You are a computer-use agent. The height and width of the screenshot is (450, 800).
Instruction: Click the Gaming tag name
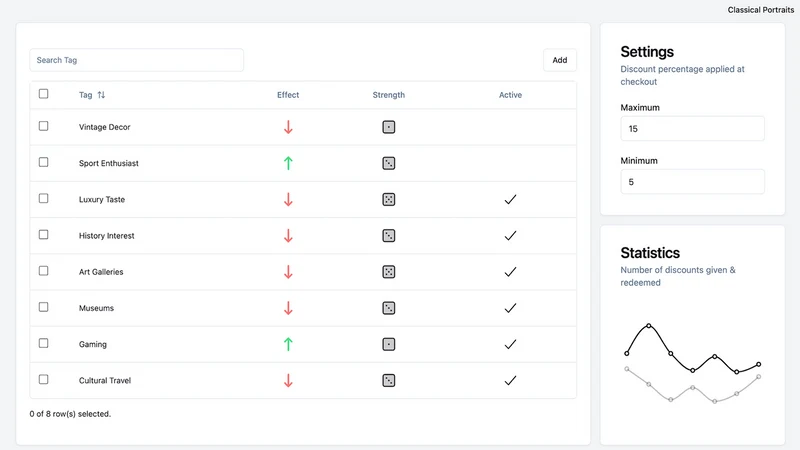point(93,344)
